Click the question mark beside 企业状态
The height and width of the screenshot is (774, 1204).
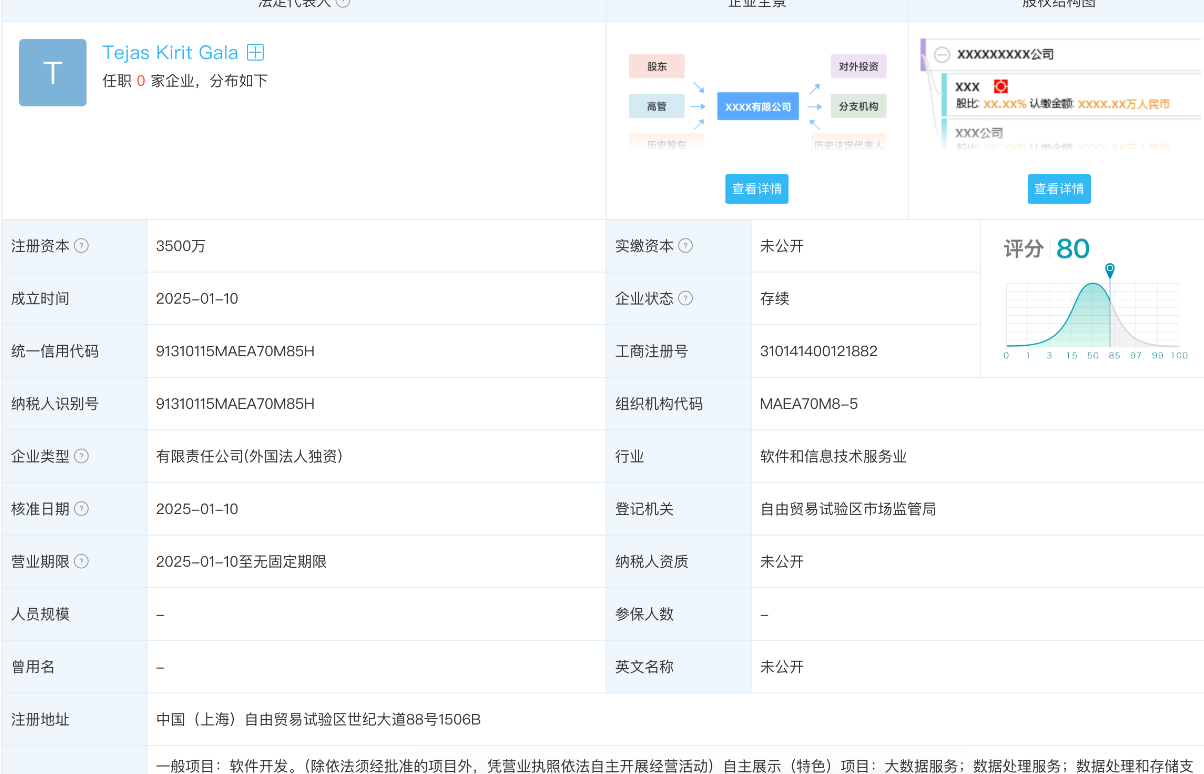[x=685, y=298]
